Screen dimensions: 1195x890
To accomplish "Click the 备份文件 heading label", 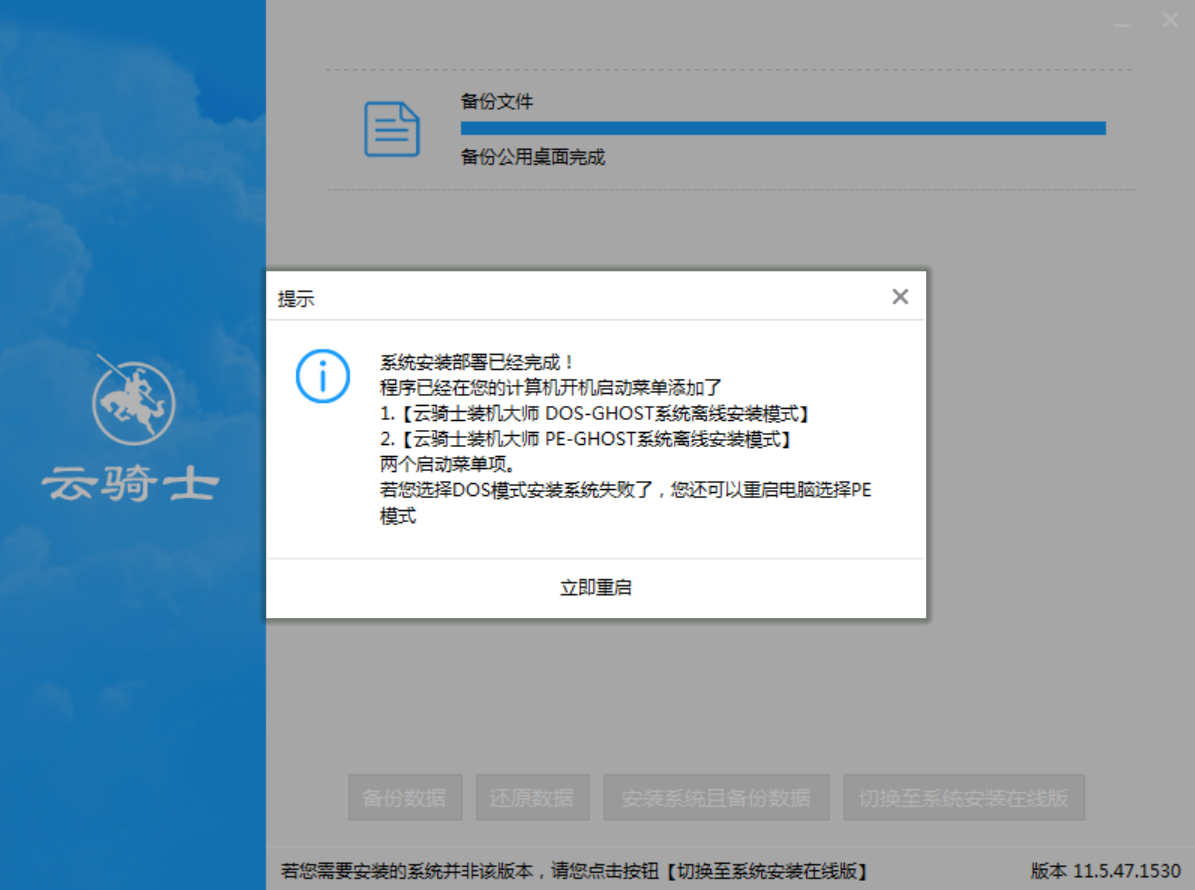I will pyautogui.click(x=497, y=101).
